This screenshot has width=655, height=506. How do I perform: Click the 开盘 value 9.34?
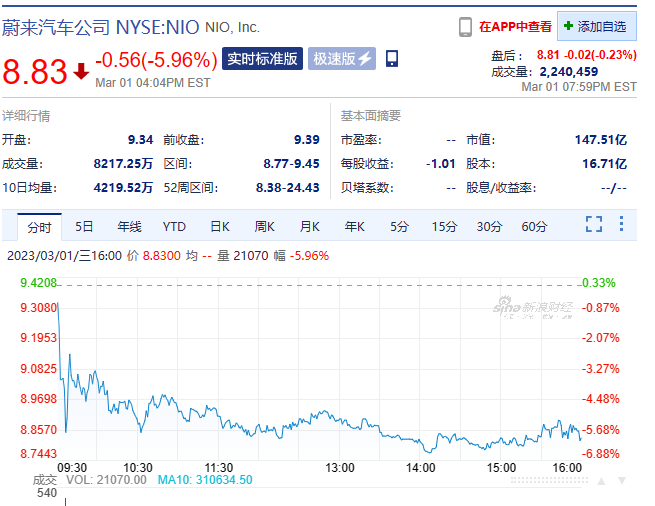(140, 140)
